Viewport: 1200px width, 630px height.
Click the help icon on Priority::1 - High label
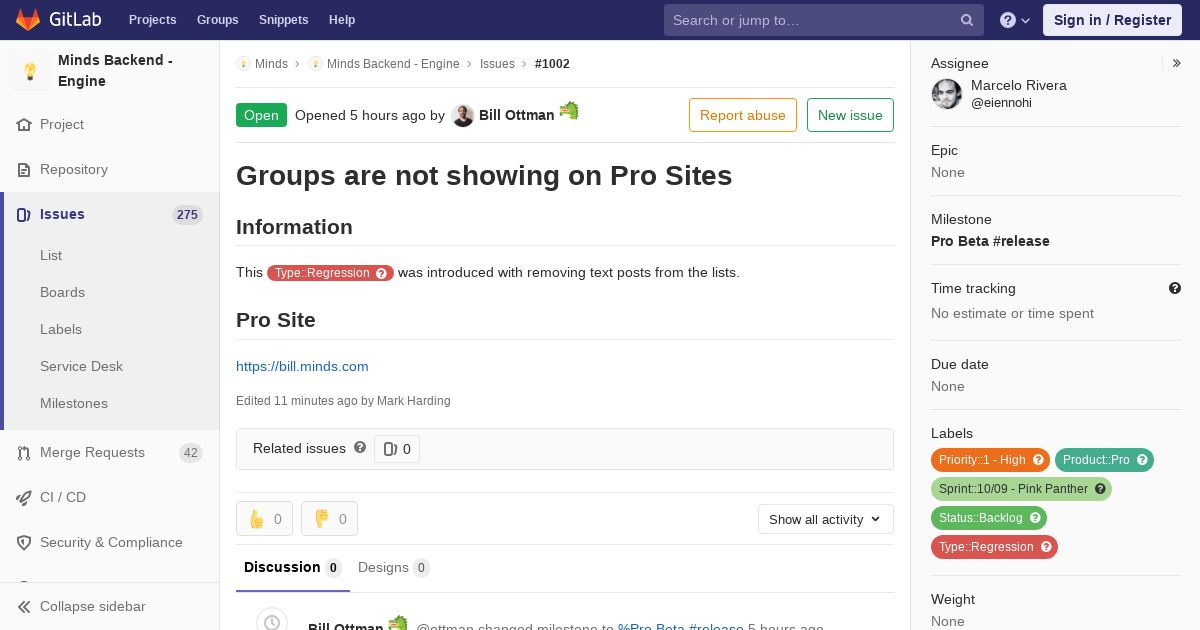click(x=1038, y=460)
